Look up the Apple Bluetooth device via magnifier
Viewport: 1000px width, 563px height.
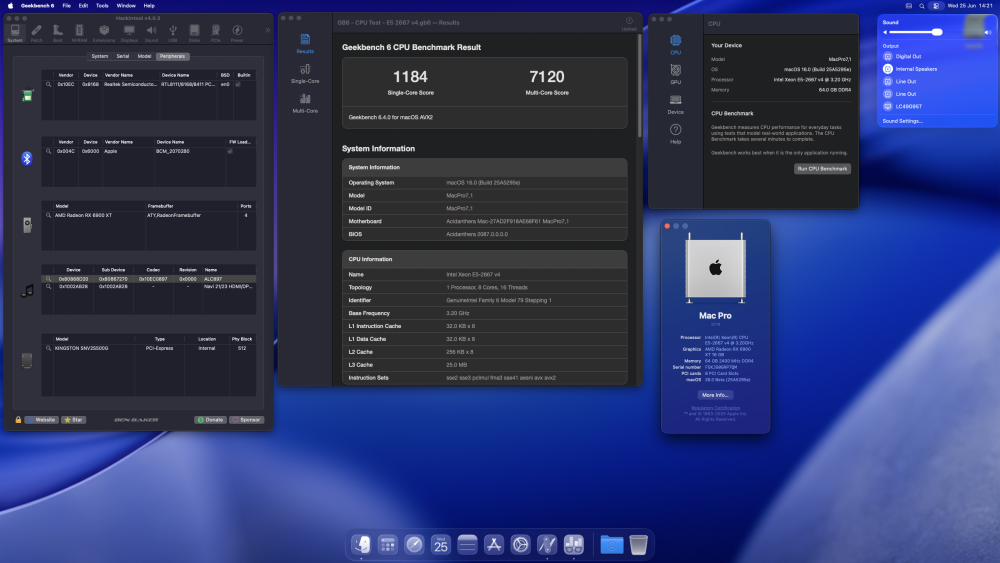(48, 151)
